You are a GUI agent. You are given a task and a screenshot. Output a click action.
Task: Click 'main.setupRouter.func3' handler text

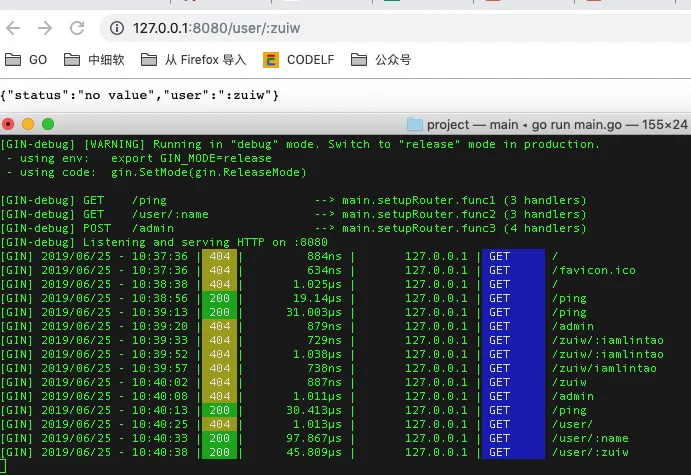pyautogui.click(x=419, y=229)
